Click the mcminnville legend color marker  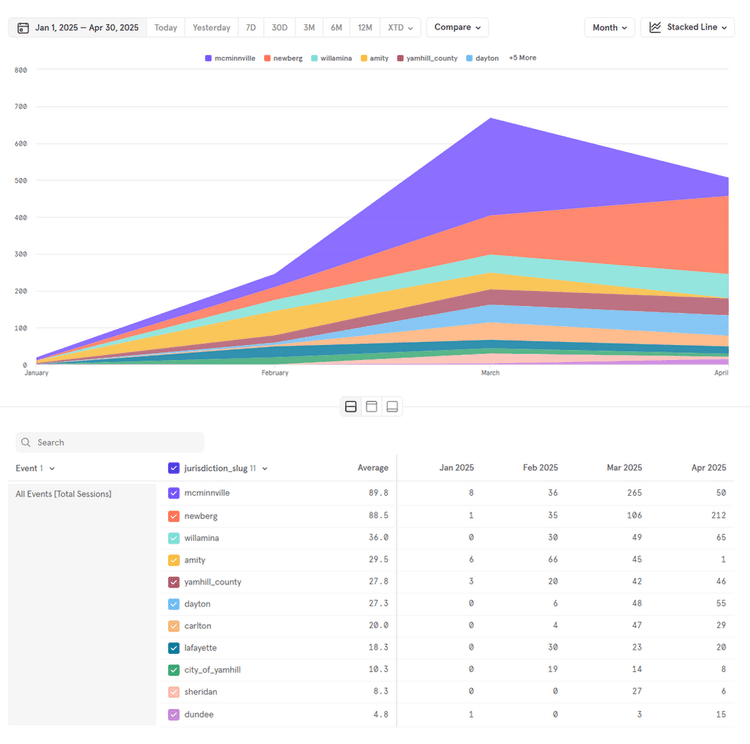[208, 58]
